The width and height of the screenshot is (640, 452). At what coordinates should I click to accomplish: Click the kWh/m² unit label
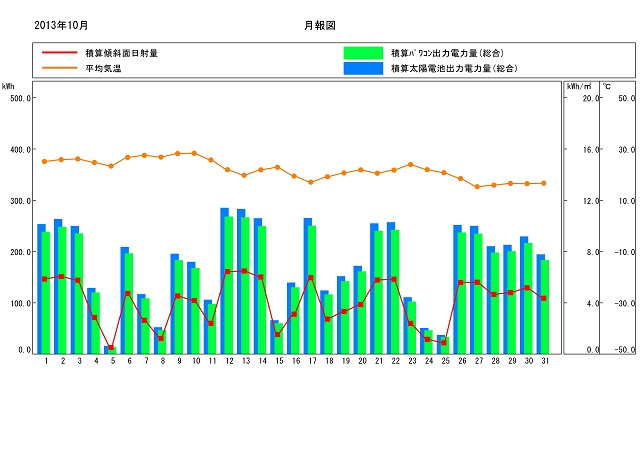(x=579, y=86)
